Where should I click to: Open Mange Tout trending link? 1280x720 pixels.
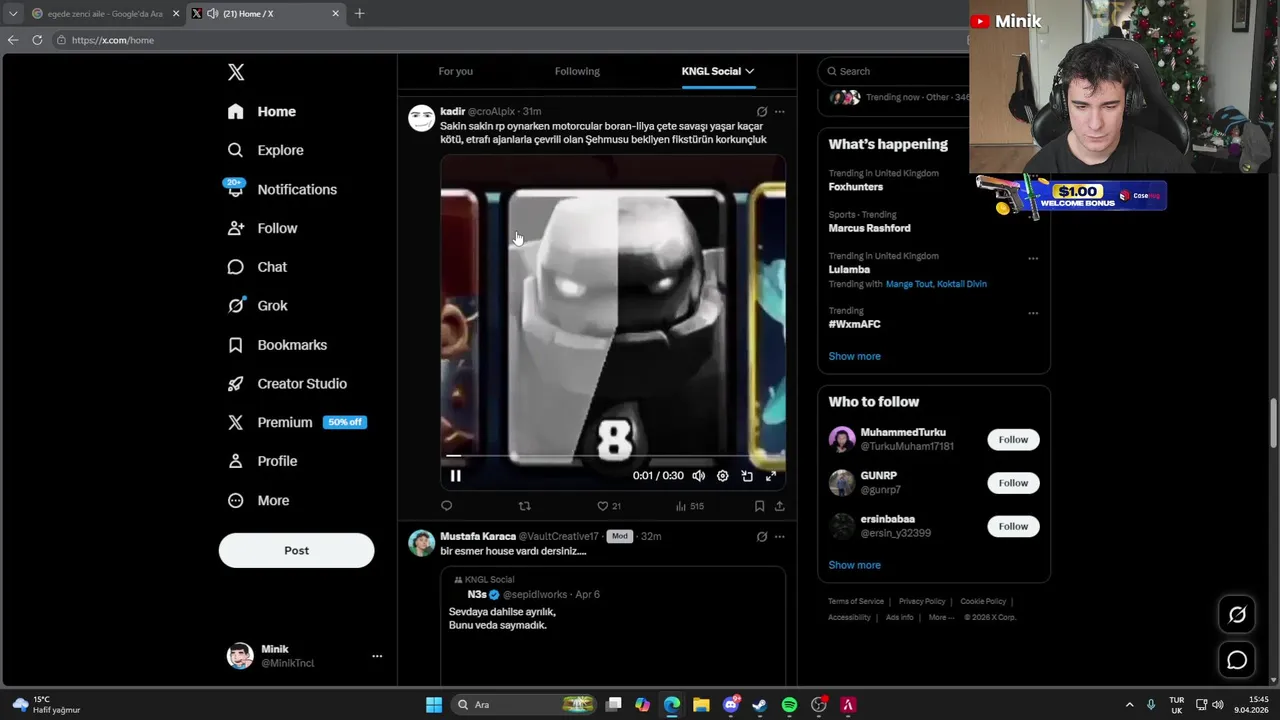coord(909,284)
